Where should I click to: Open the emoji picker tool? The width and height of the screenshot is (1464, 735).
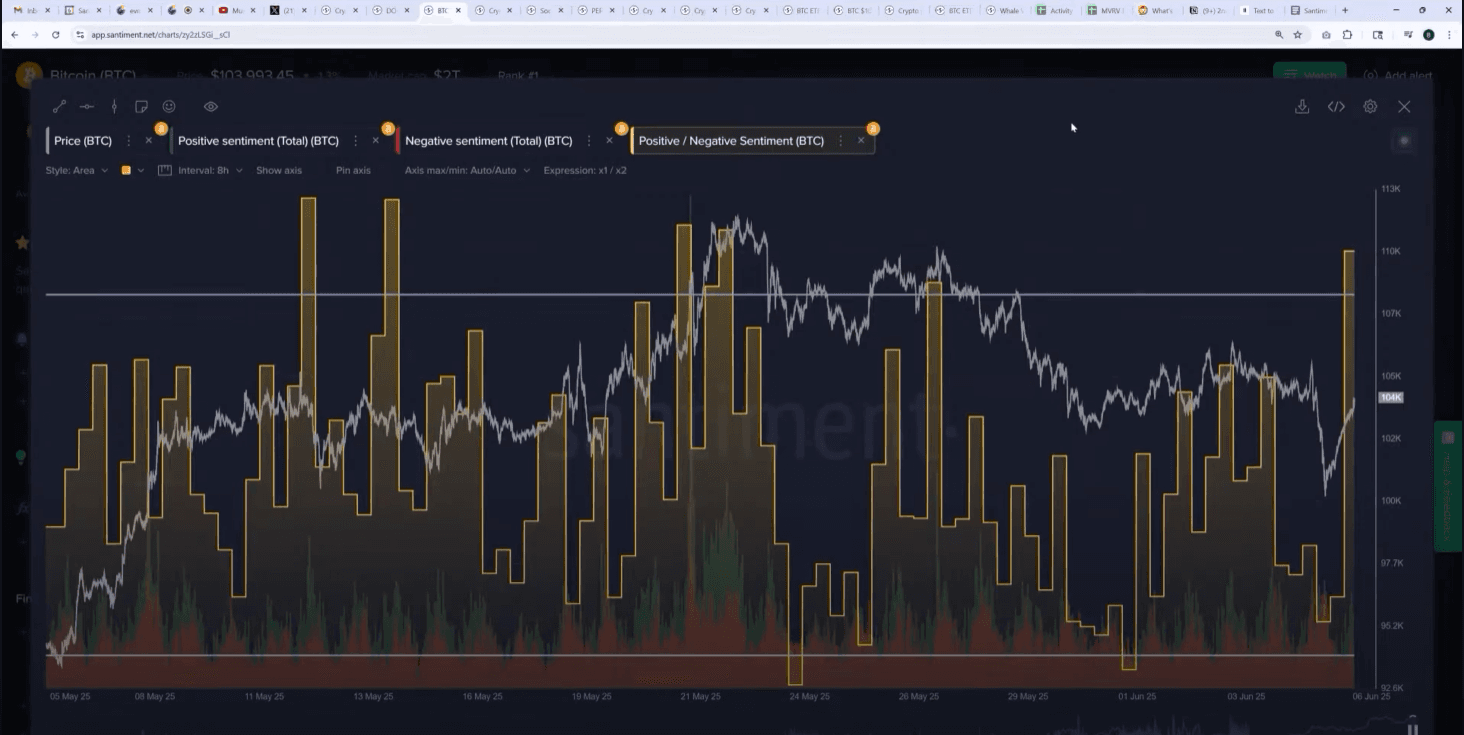pos(169,107)
